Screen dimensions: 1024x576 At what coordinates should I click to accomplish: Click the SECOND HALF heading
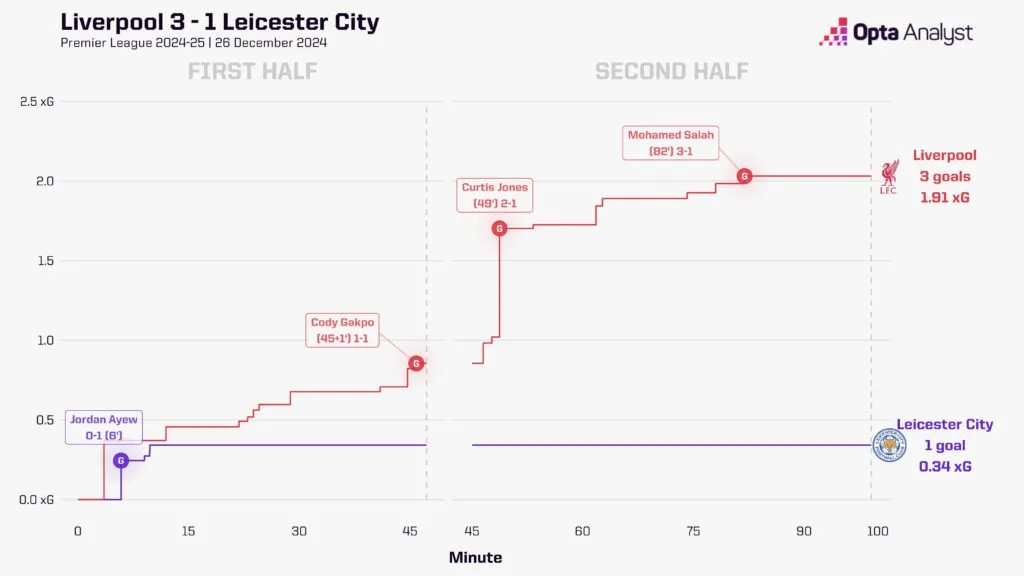click(x=671, y=71)
